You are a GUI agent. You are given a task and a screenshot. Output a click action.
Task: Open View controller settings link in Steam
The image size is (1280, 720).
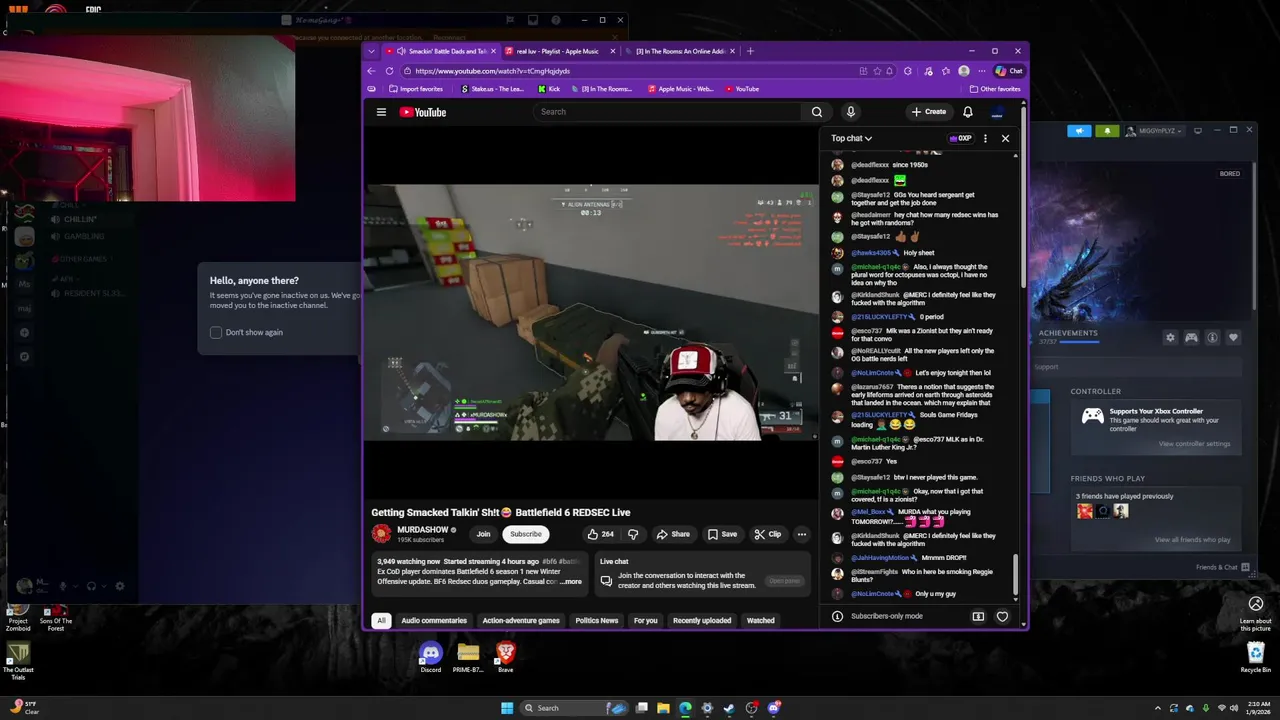1194,444
